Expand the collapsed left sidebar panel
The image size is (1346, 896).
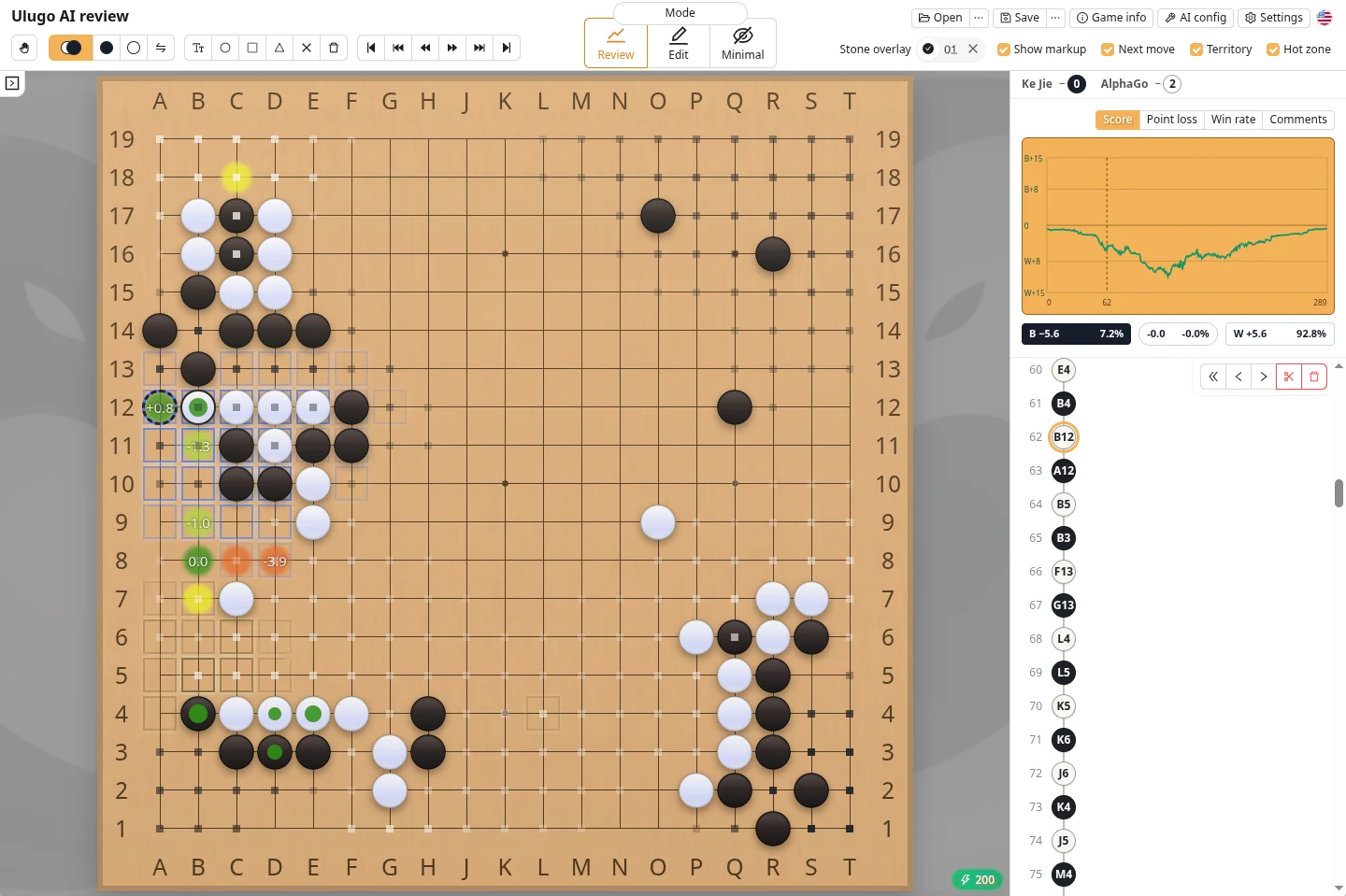click(x=12, y=83)
